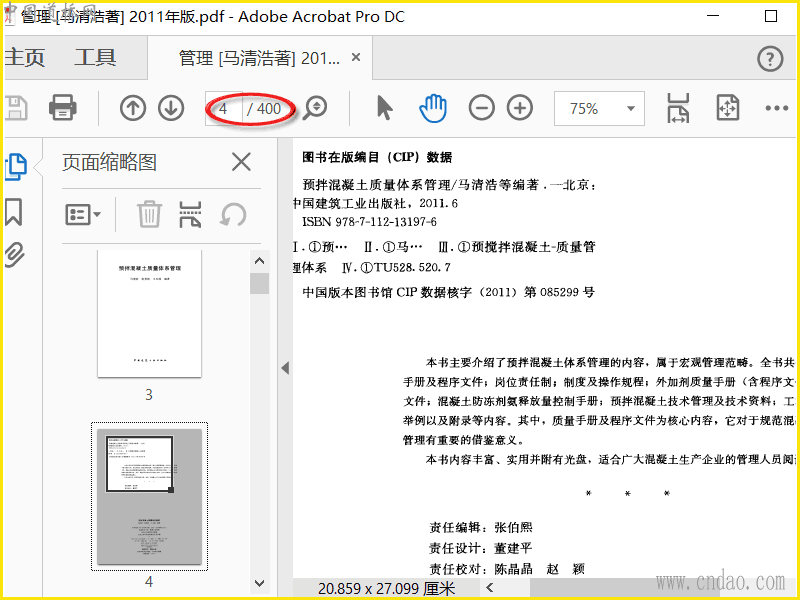Viewport: 800px width, 600px height.
Task: Minimize the Acrobat window
Action: tap(713, 16)
